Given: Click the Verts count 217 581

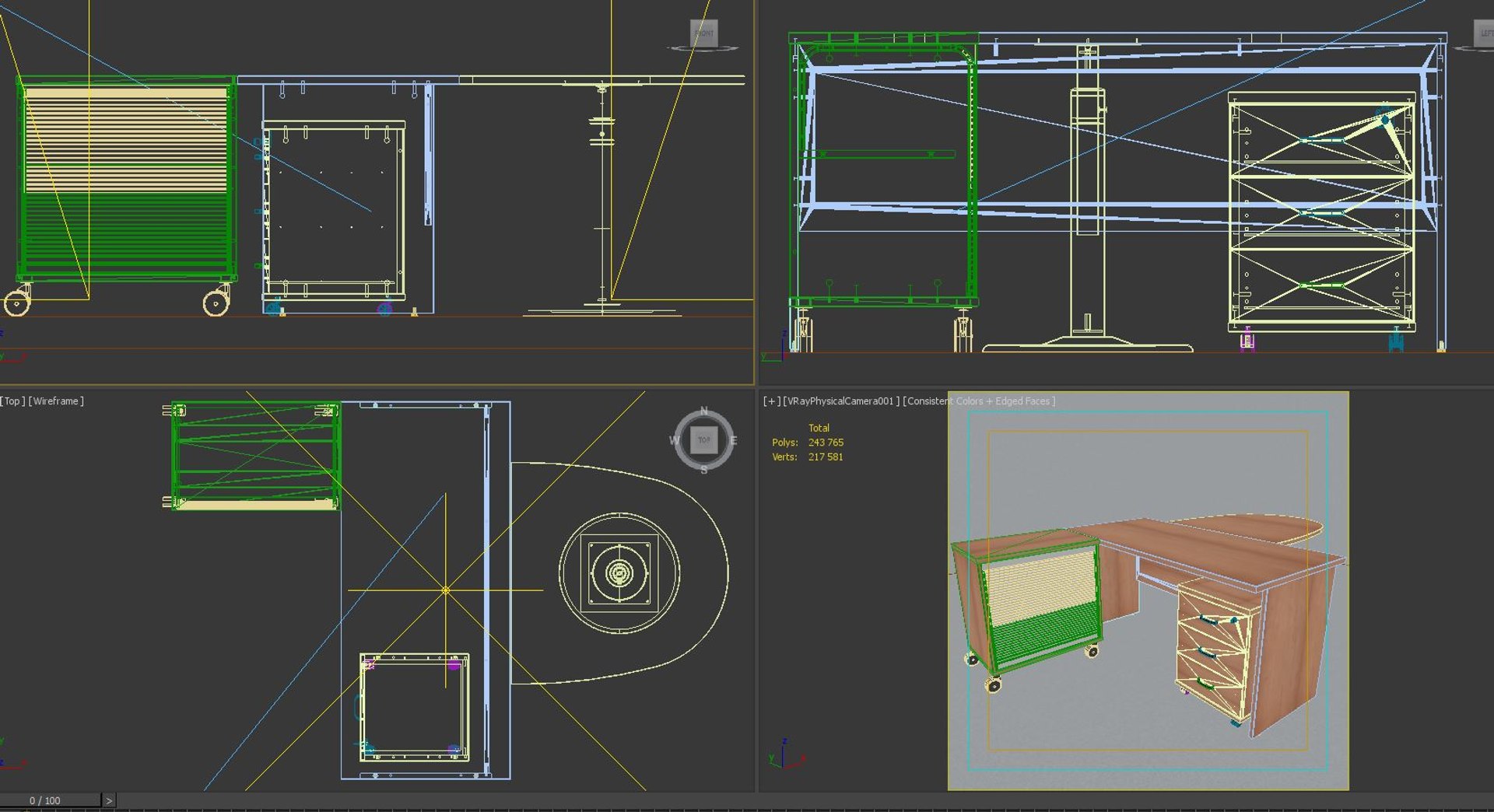Looking at the screenshot, I should pos(826,457).
